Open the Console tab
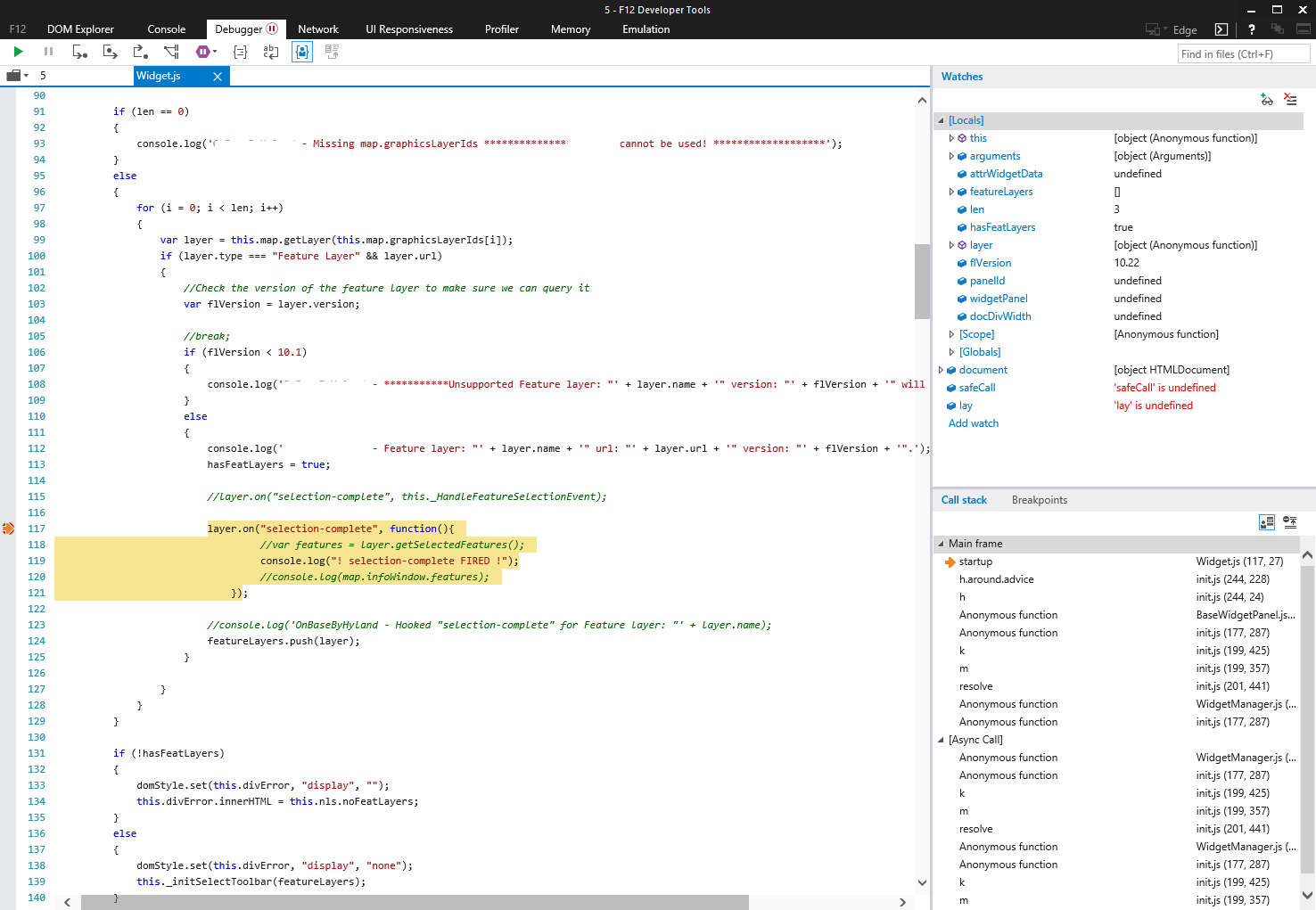Screen dimensions: 1316x910 coord(167,29)
